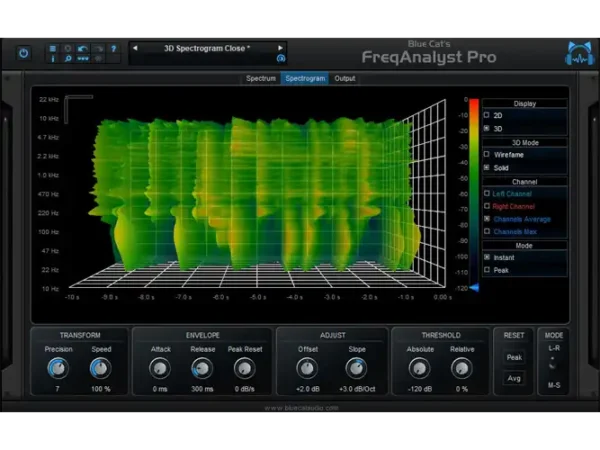Screen dimensions: 600x450
Task: Click the Relative value 0 %
Action: [x=462, y=389]
